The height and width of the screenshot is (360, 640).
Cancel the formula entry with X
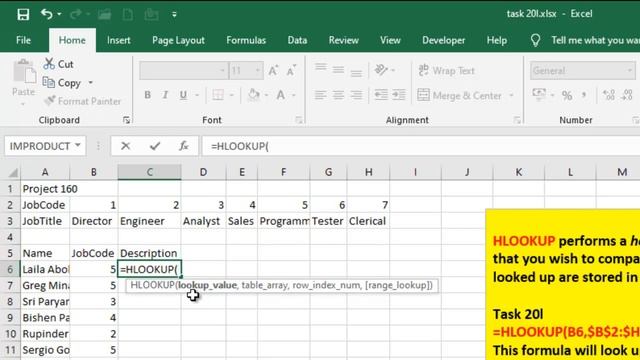(125, 146)
